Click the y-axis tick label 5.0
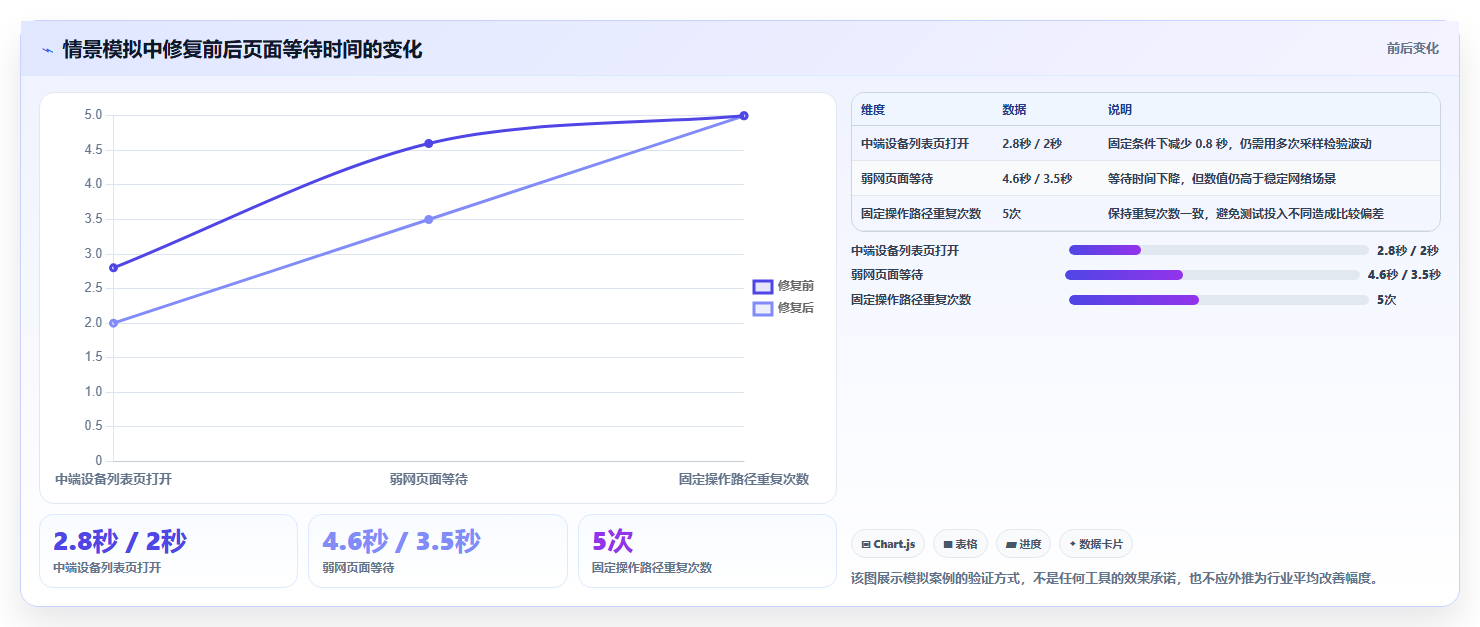Image resolution: width=1480 pixels, height=627 pixels. click(93, 115)
